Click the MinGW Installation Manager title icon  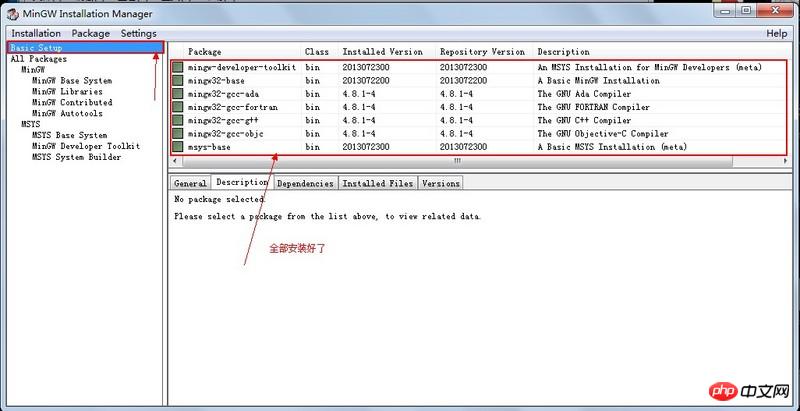13,14
